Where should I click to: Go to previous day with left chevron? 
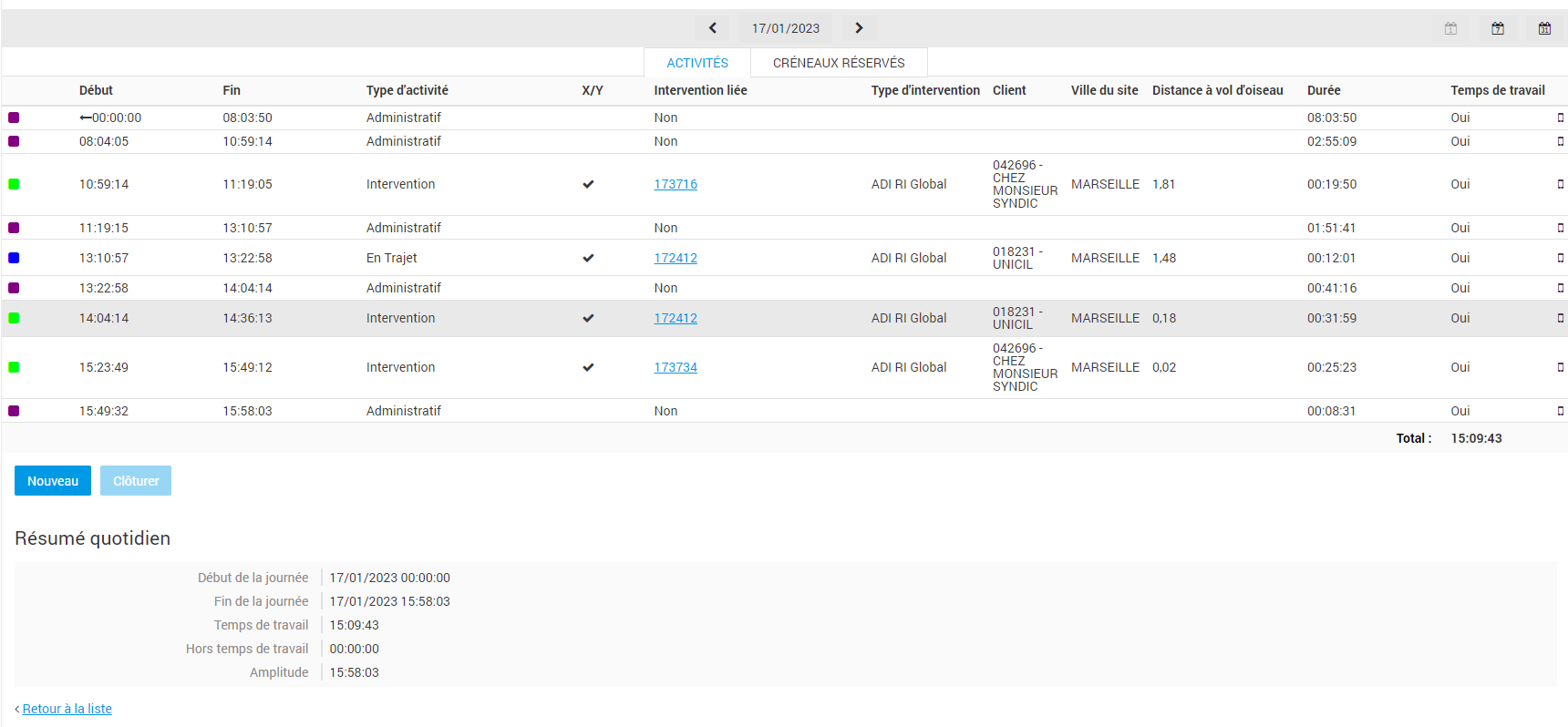(x=712, y=28)
